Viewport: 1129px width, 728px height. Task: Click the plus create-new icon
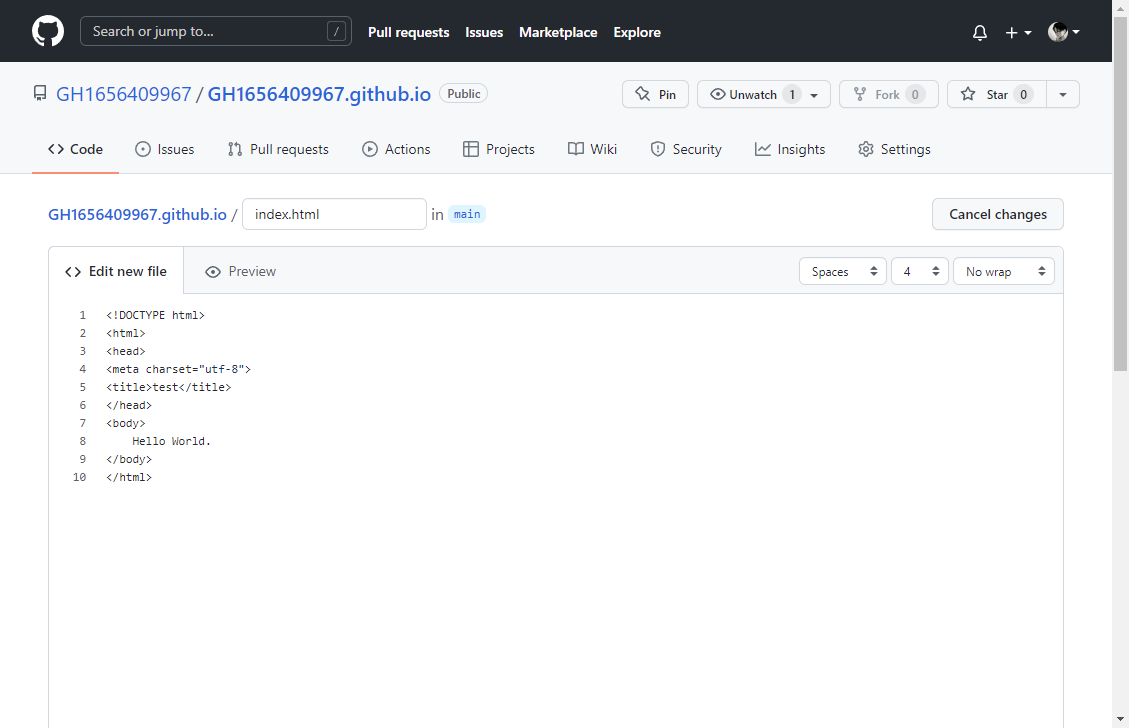tap(1017, 32)
